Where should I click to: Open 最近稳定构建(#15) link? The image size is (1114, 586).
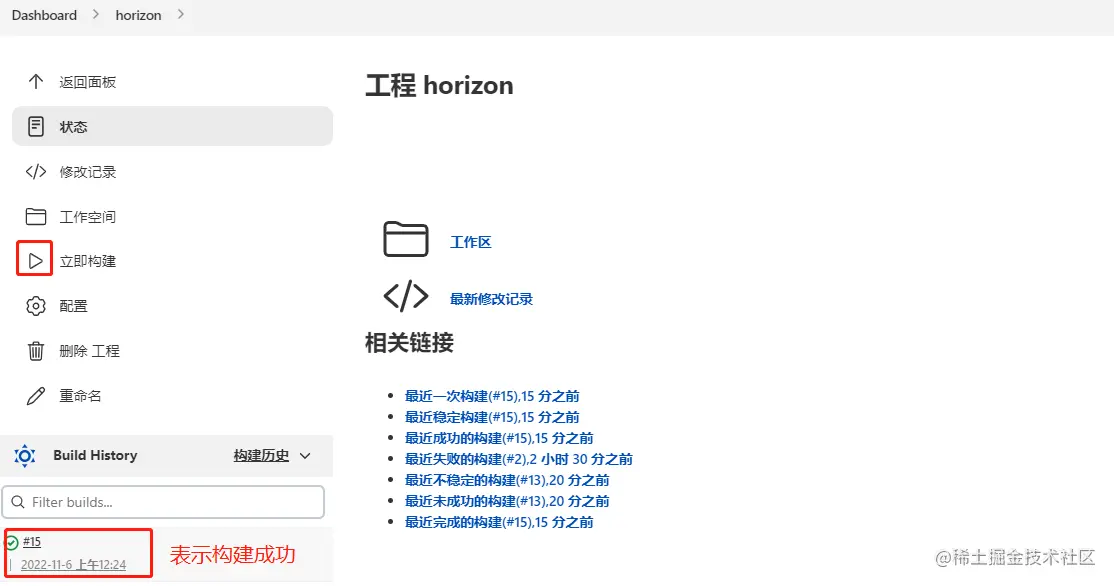click(x=492, y=417)
